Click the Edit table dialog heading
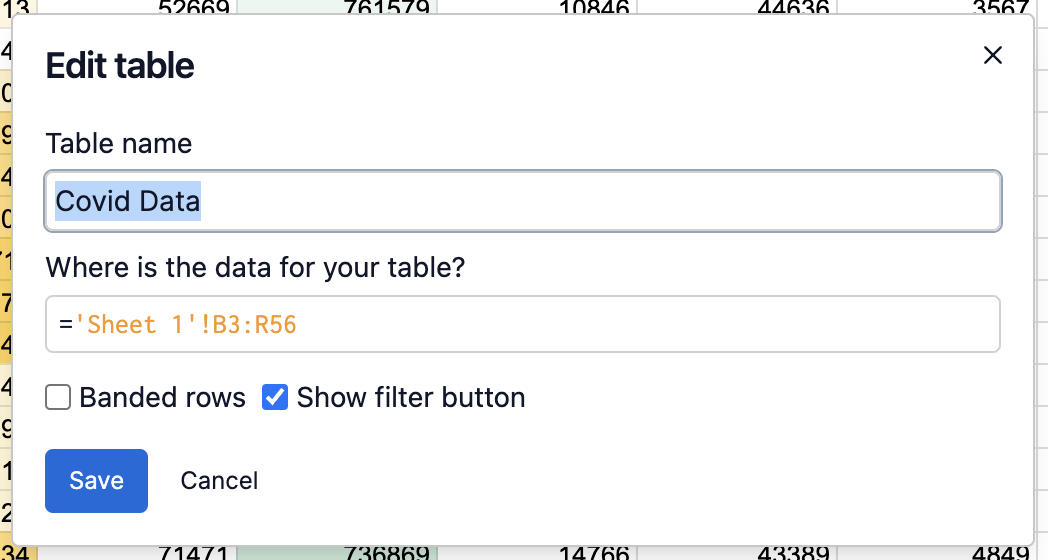 point(120,66)
